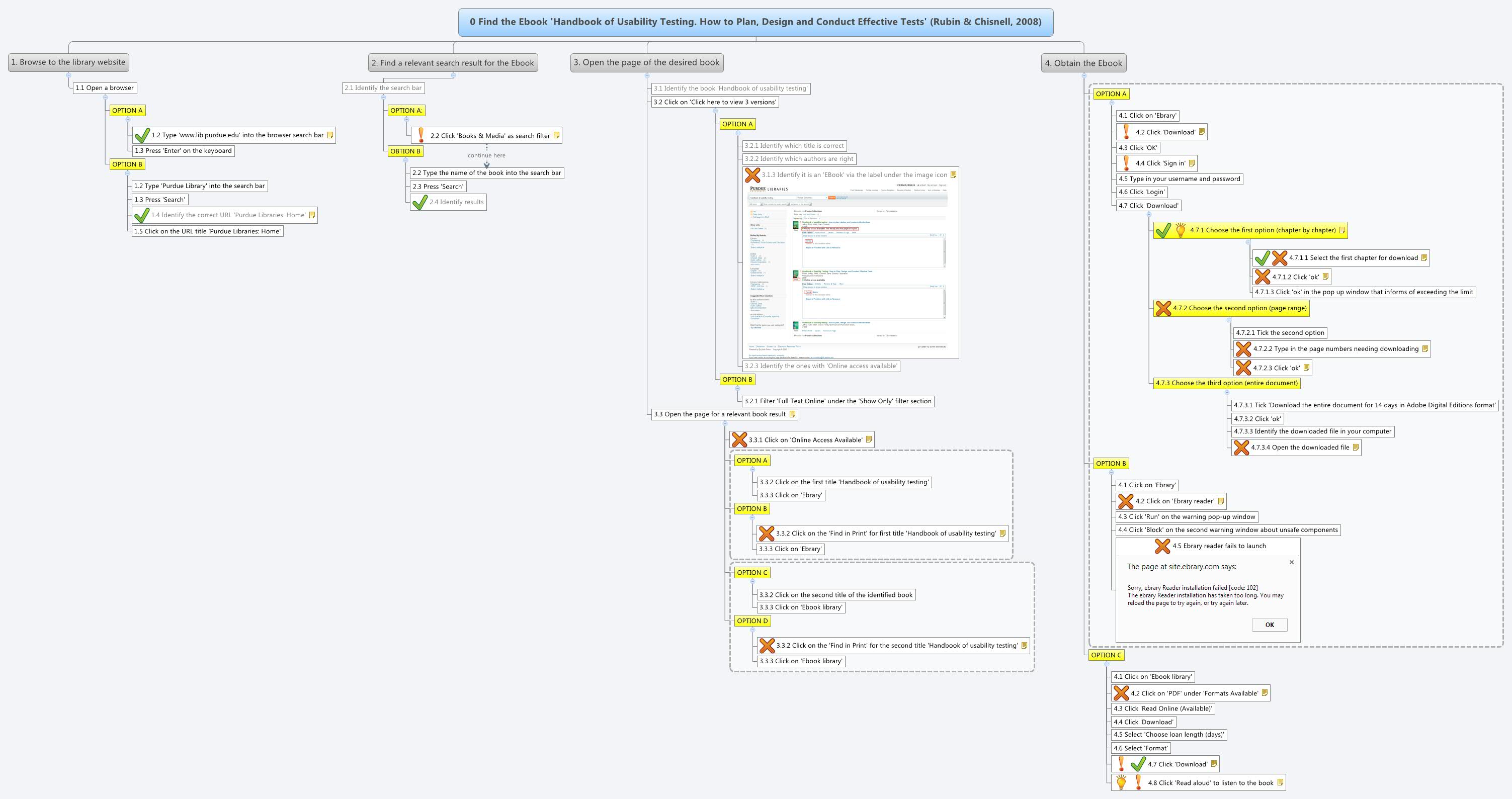
Task: Click '3.2.1 Filter Full Text Online' node
Action: (838, 401)
